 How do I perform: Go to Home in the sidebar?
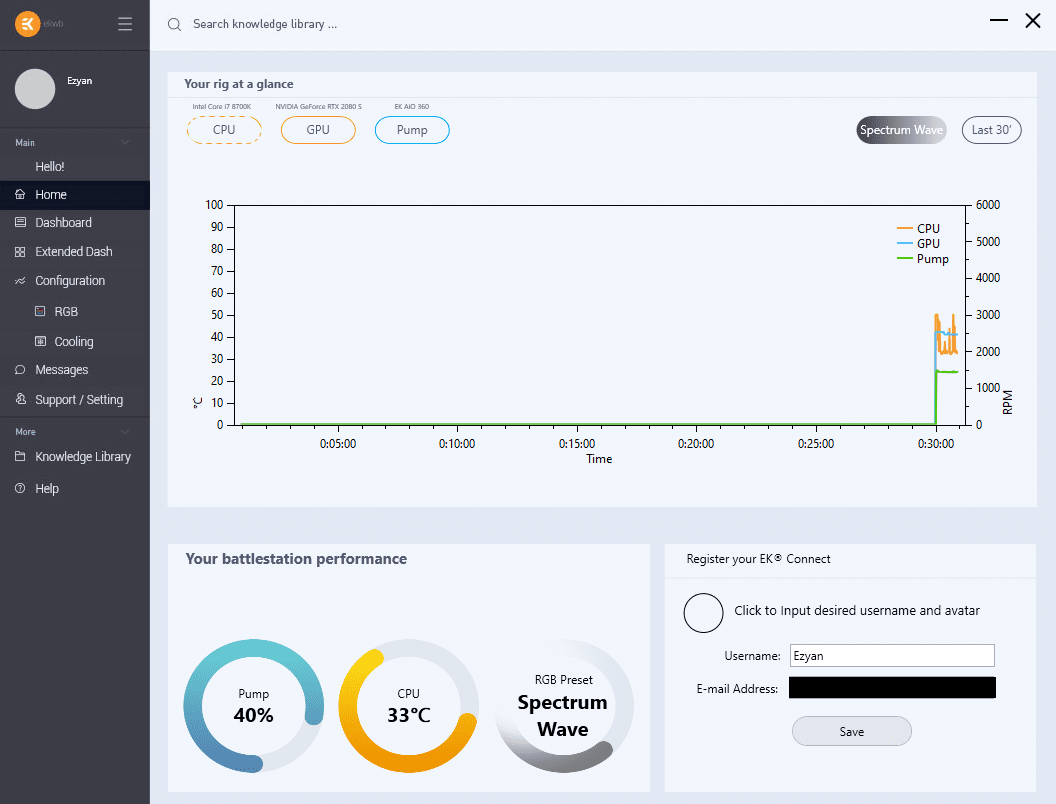pyautogui.click(x=75, y=195)
